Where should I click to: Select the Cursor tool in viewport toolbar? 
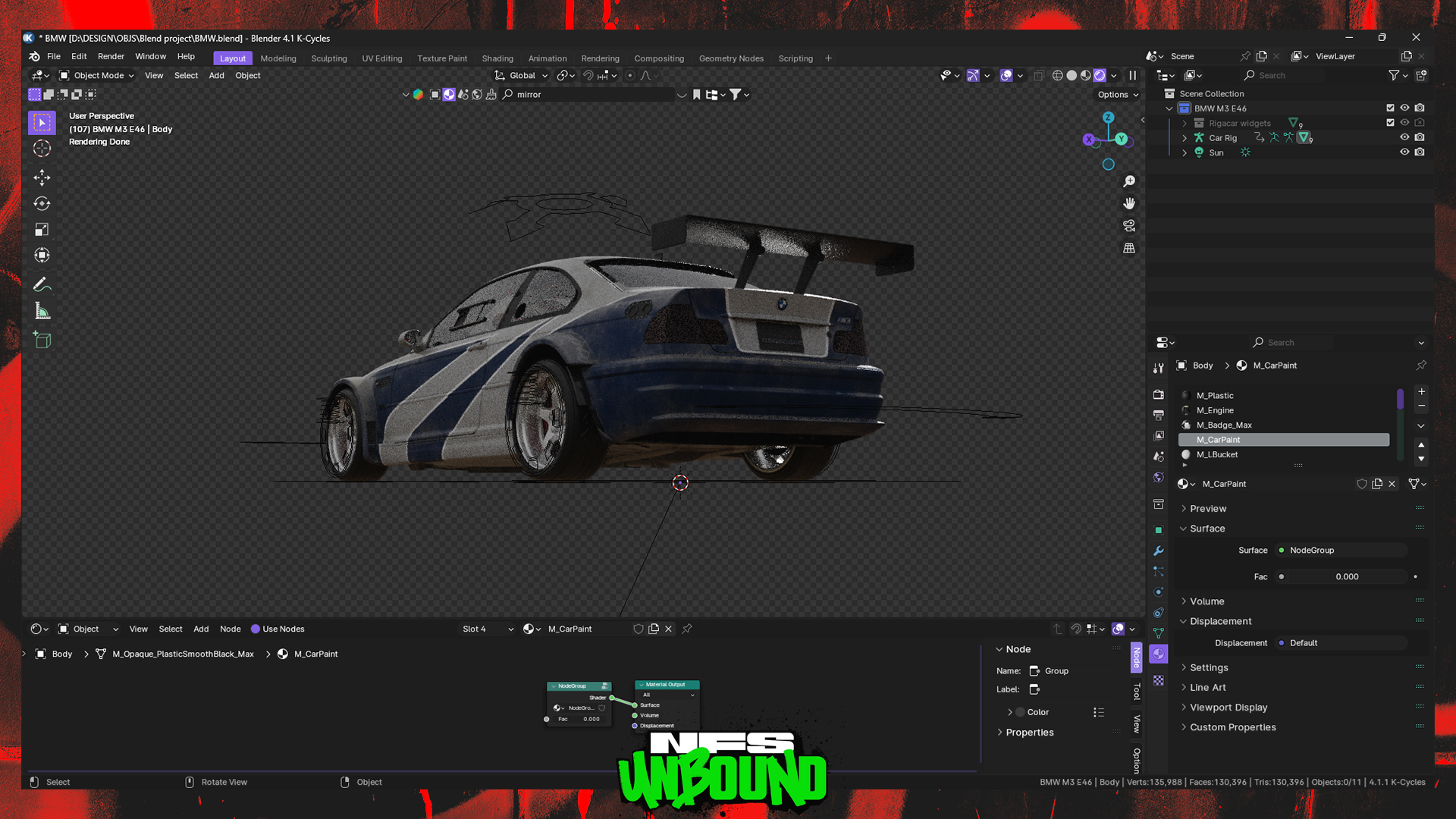(42, 149)
